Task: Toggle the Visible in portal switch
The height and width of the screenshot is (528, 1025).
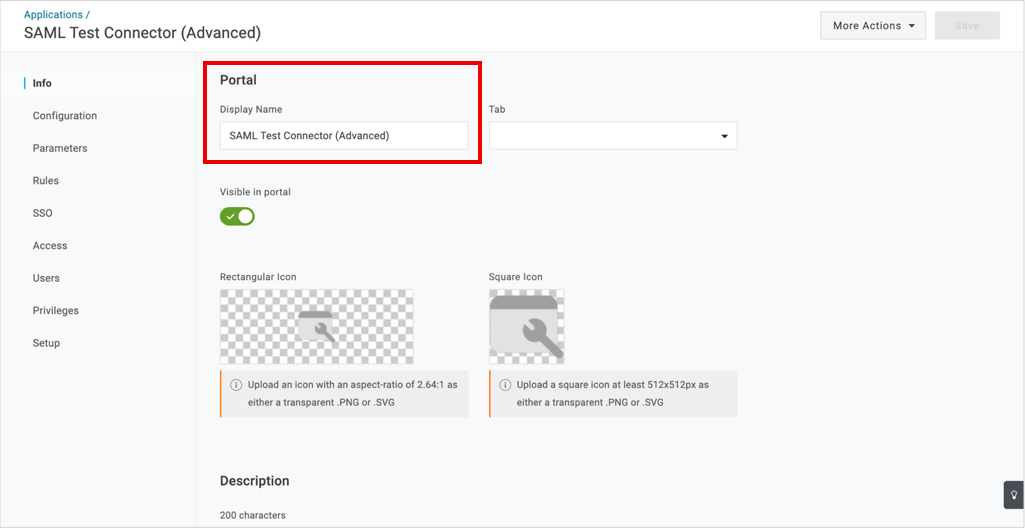Action: pos(237,216)
